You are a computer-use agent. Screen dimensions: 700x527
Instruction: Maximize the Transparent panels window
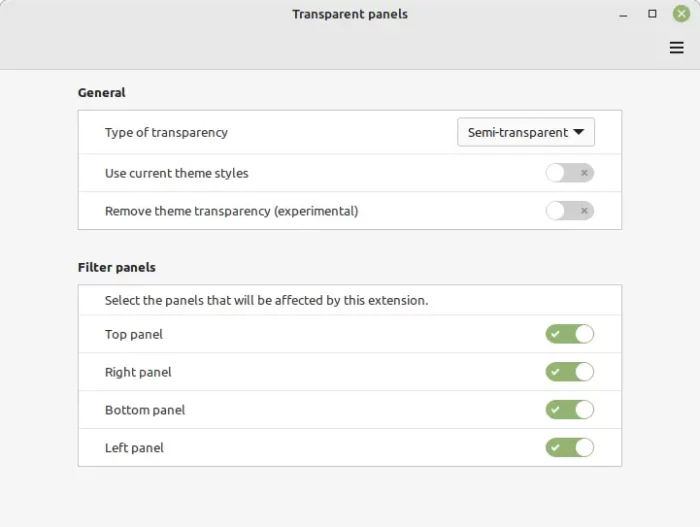[652, 14]
